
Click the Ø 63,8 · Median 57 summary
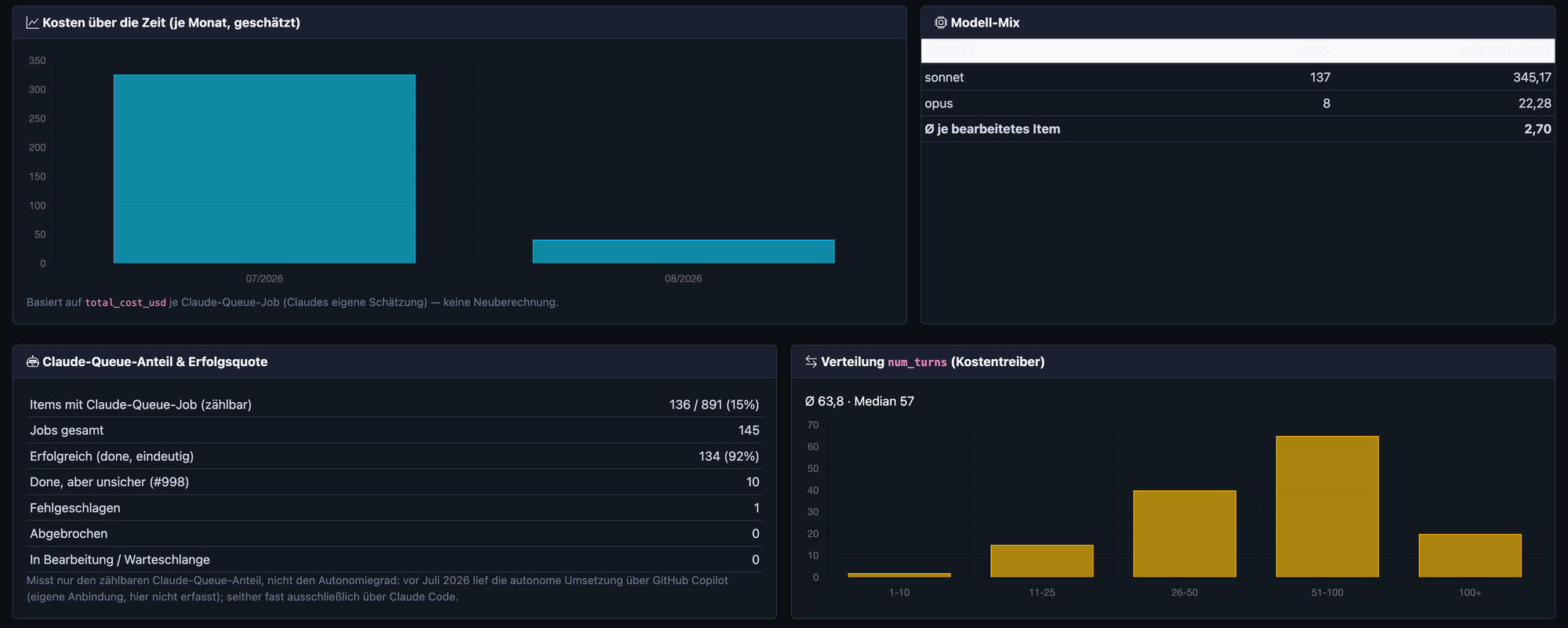(859, 401)
